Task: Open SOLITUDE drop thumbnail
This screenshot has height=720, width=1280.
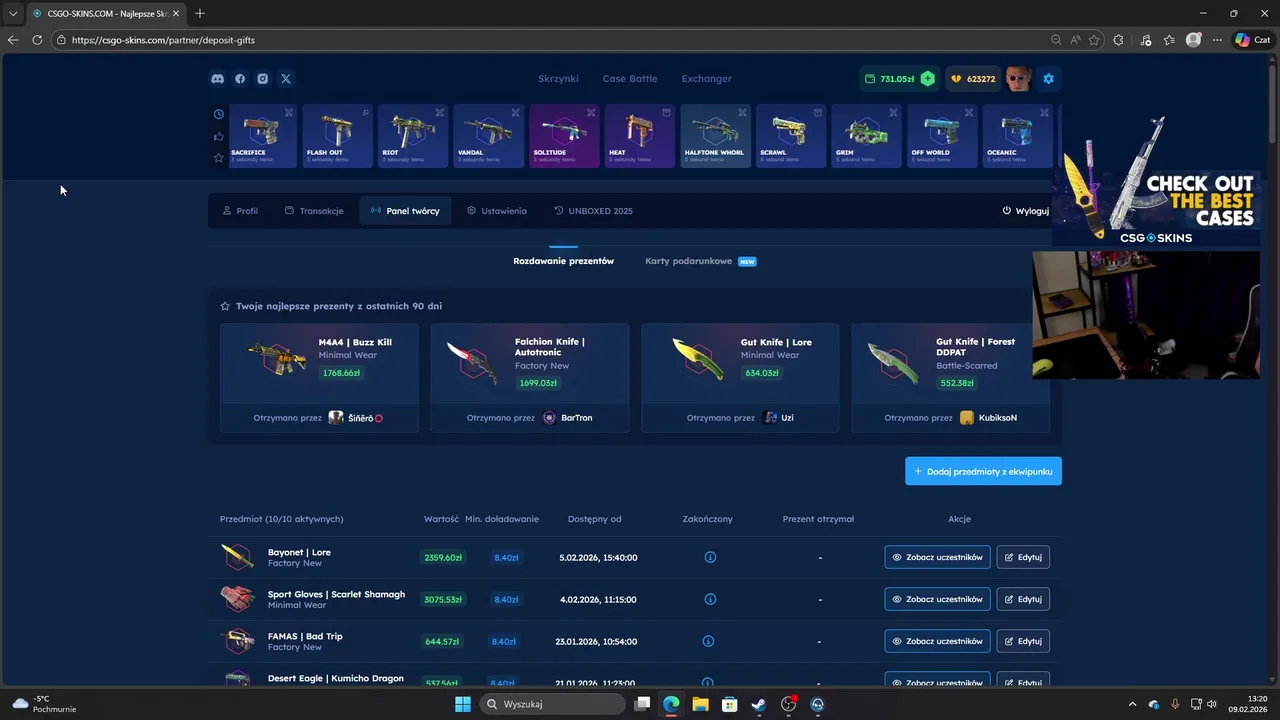Action: (564, 136)
